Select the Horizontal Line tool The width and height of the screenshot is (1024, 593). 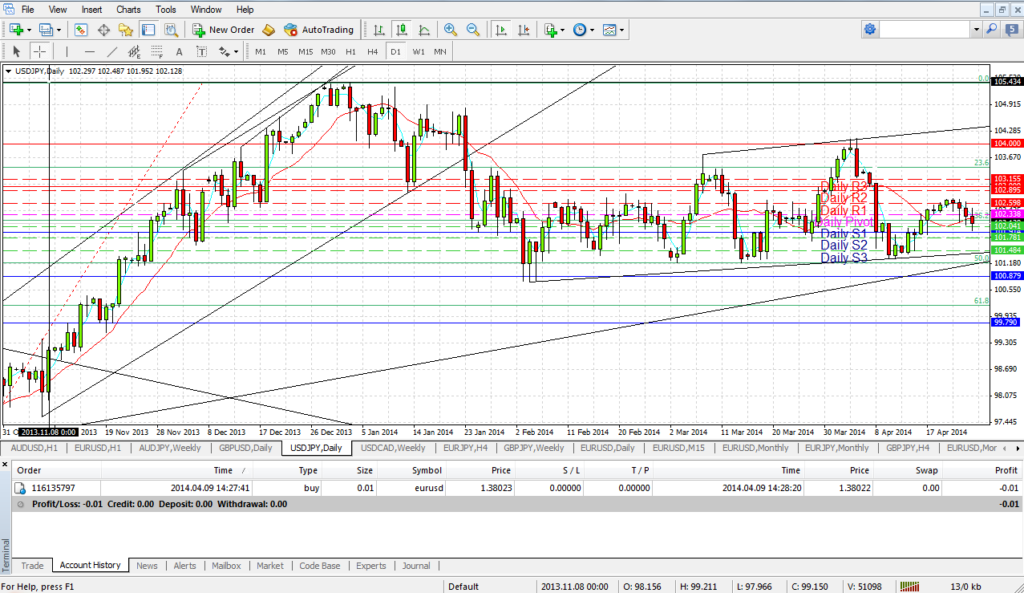tap(89, 51)
